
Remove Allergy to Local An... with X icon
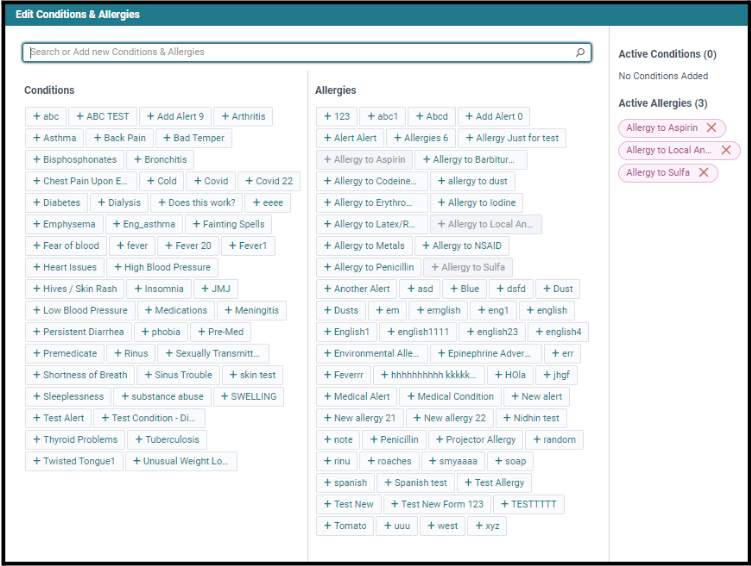(x=726, y=150)
